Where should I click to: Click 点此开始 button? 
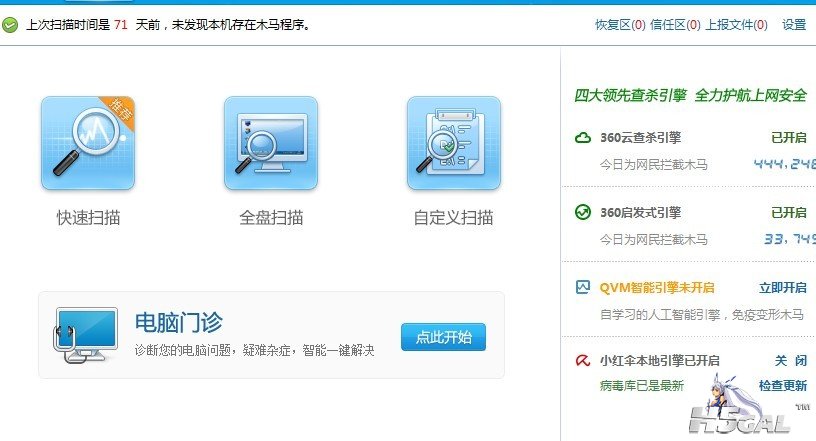[443, 337]
